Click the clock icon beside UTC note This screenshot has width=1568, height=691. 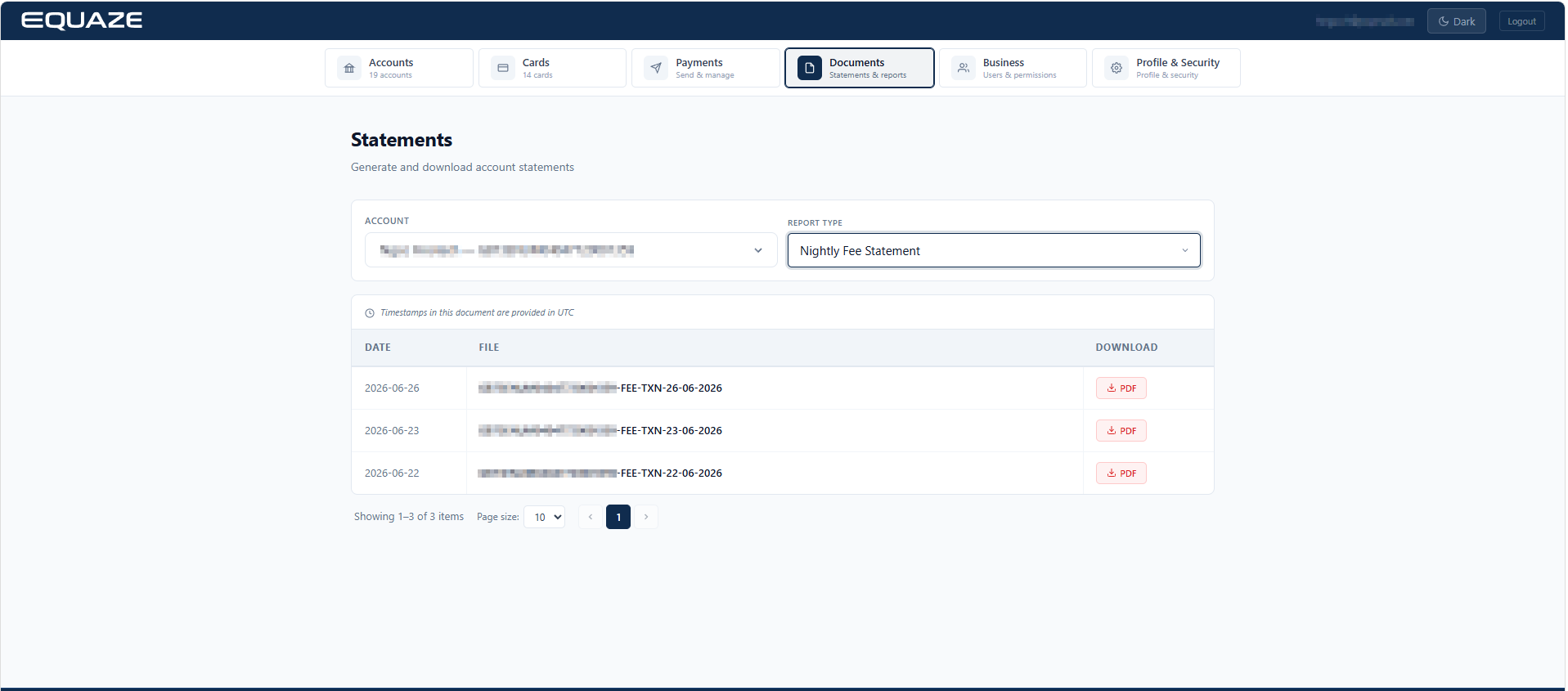coord(370,313)
